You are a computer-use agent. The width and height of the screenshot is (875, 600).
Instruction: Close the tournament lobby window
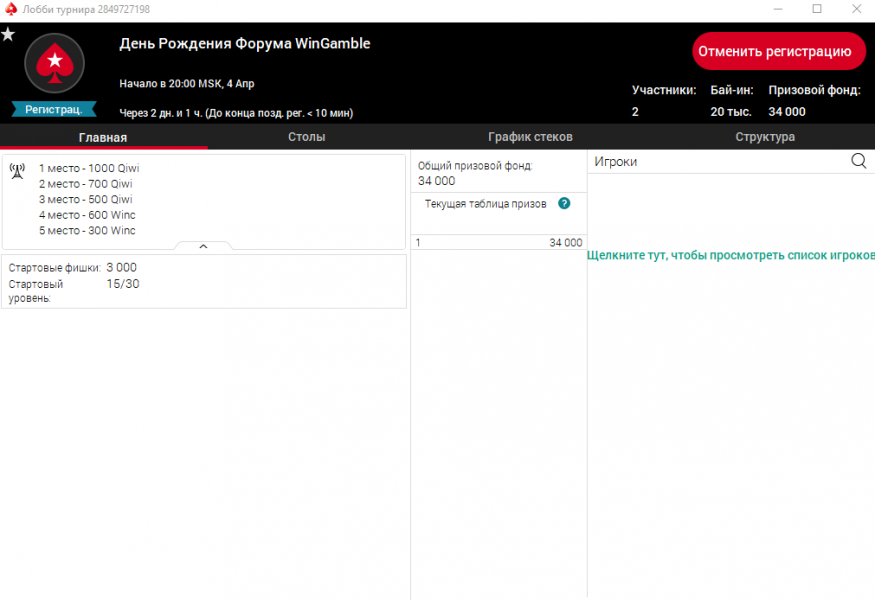(x=855, y=9)
